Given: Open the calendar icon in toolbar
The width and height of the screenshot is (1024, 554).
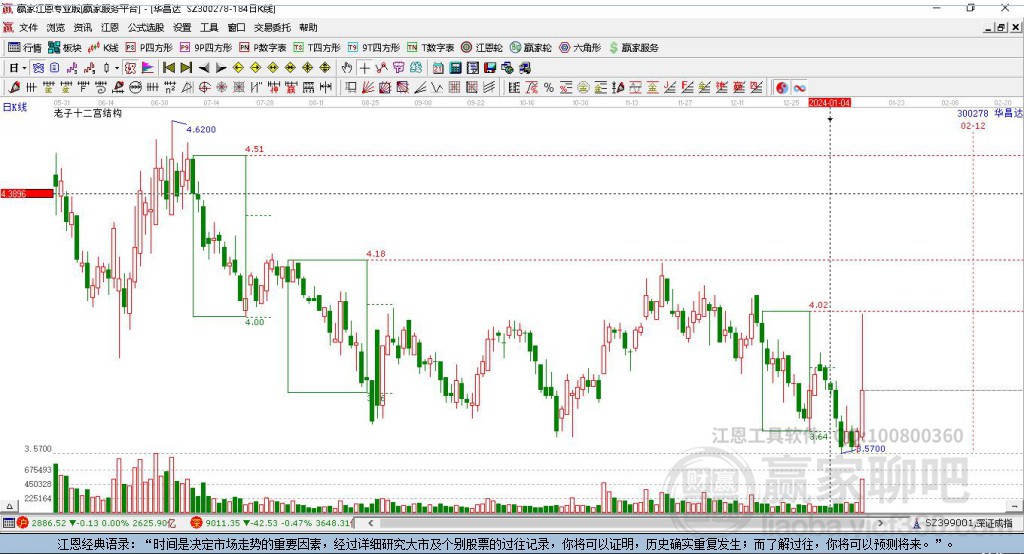Looking at the screenshot, I should (438, 68).
